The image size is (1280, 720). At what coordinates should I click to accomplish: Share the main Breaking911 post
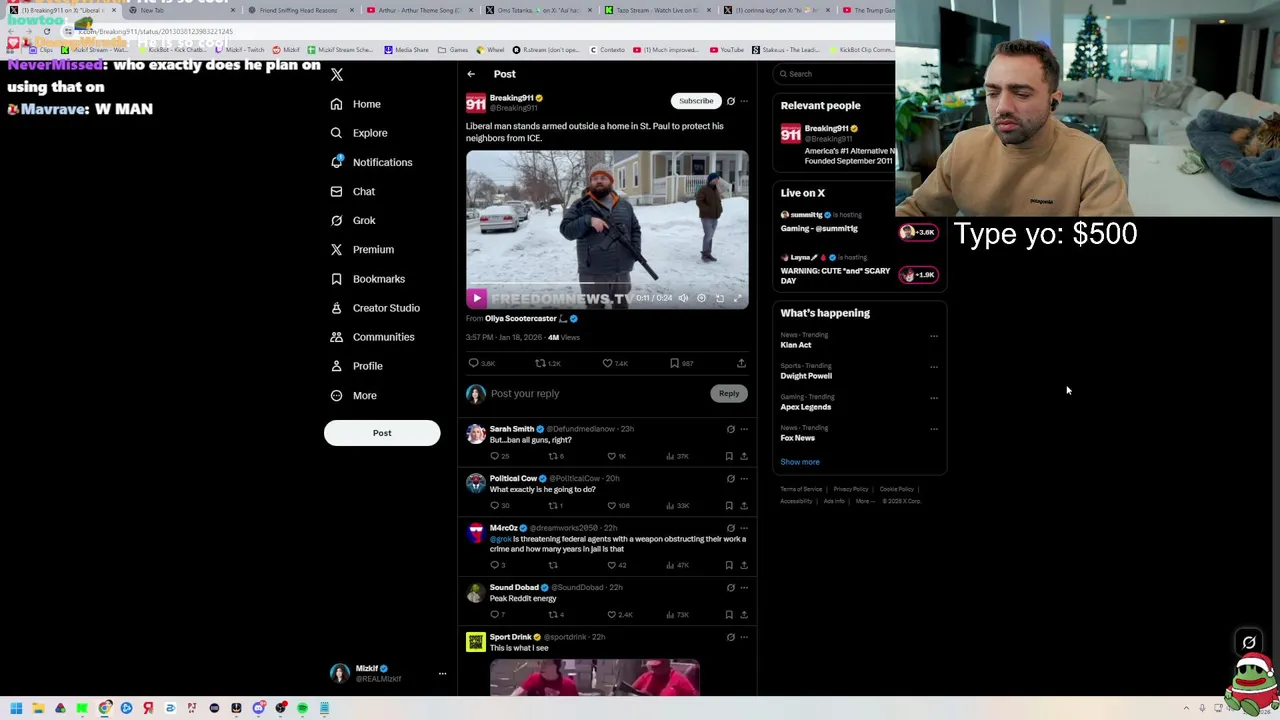click(x=741, y=364)
